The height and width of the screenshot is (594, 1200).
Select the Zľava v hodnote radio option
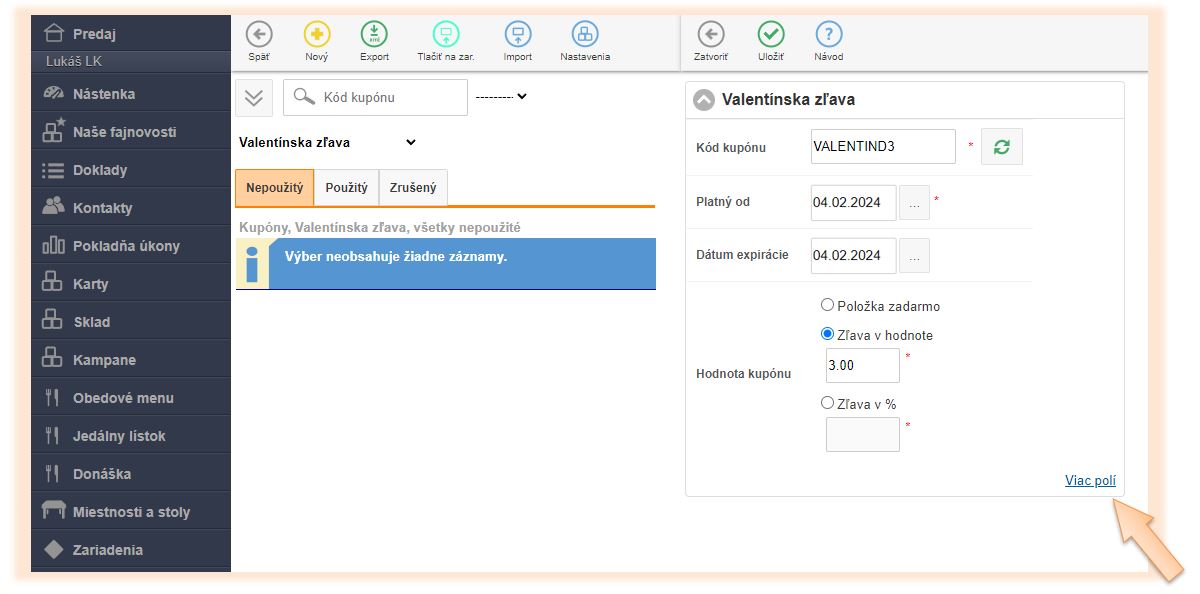pyautogui.click(x=827, y=334)
